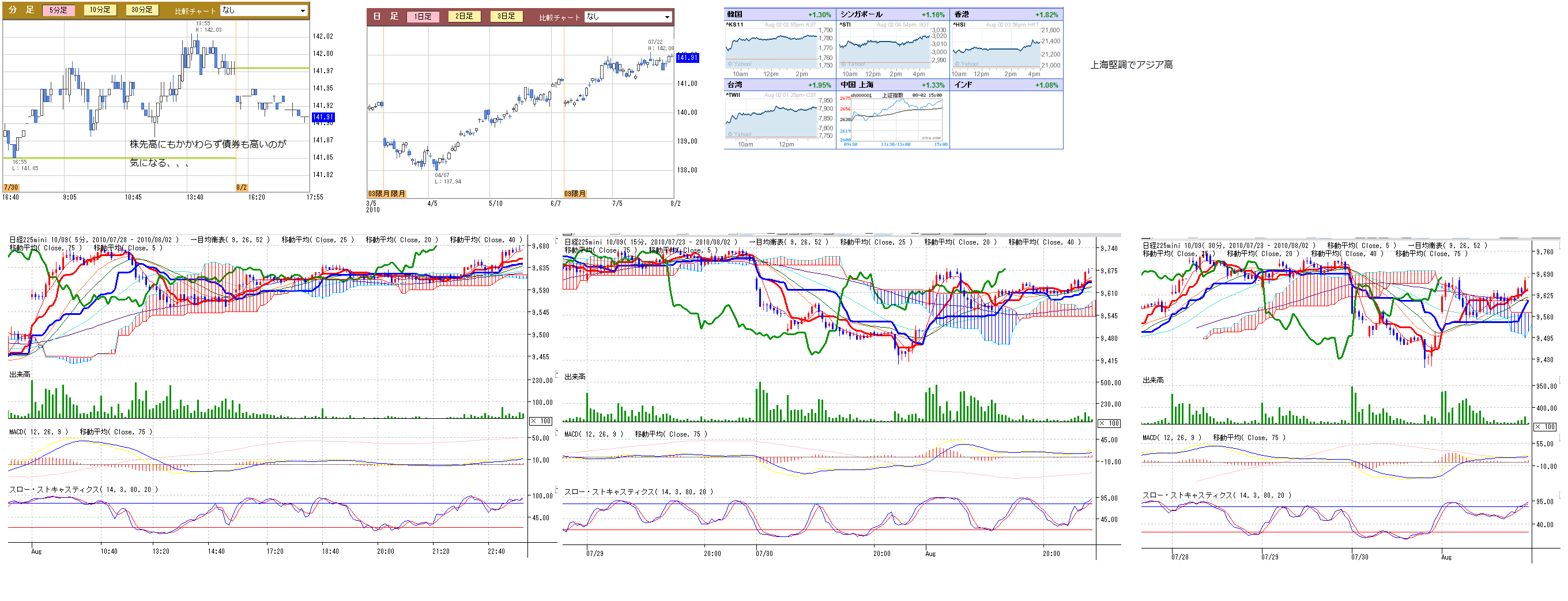Switch to the 30分足 interval
Viewport: 1568px width, 601px height.
click(x=142, y=10)
